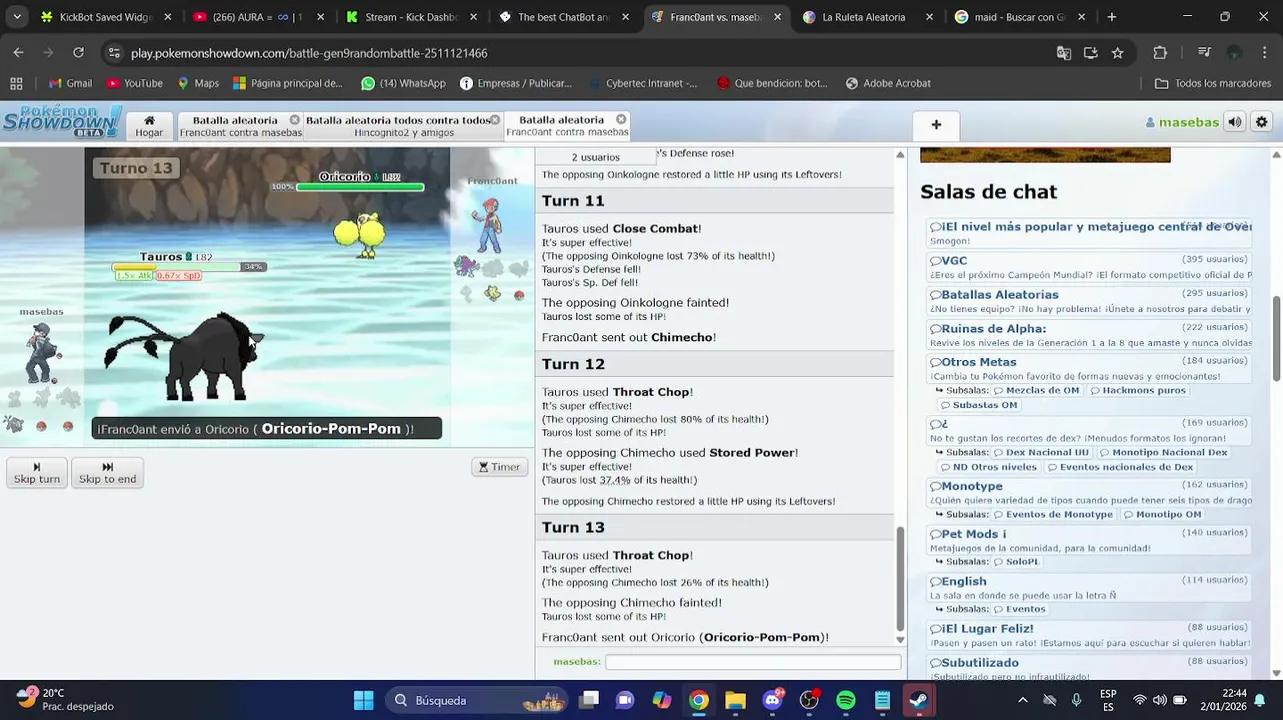Join the Otros Metas room
This screenshot has width=1283, height=720.
click(x=978, y=362)
